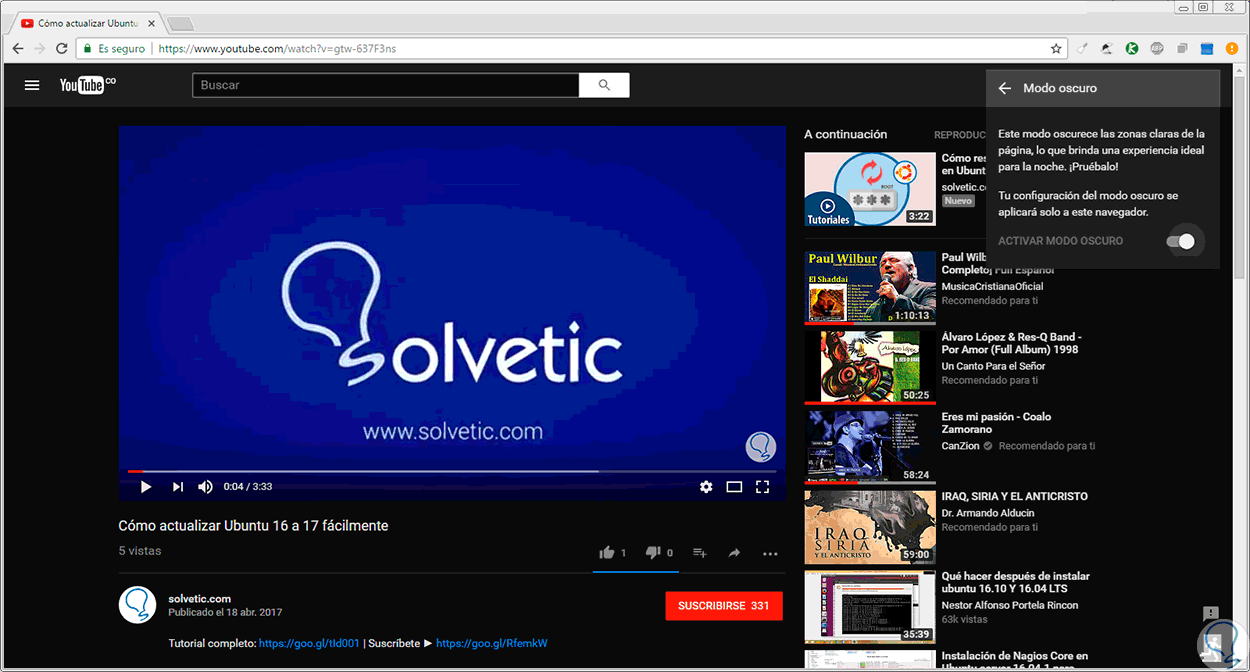1250x672 pixels.
Task: Dislike the video with thumbs down
Action: 653,552
